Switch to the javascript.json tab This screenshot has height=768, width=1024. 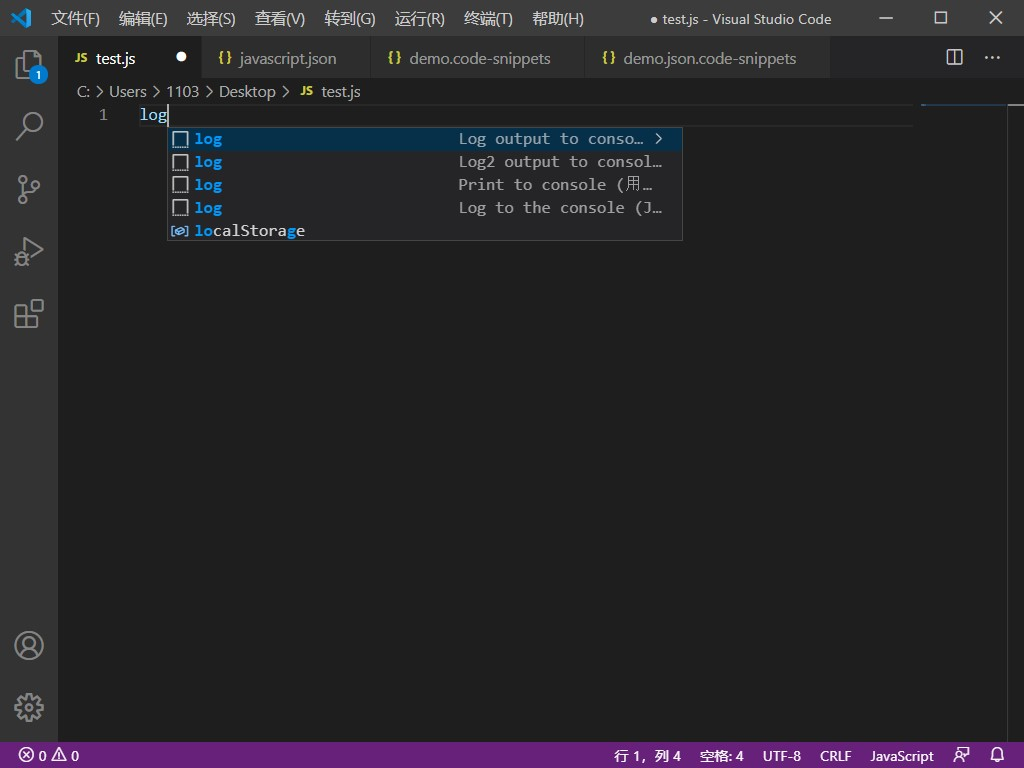coord(286,58)
